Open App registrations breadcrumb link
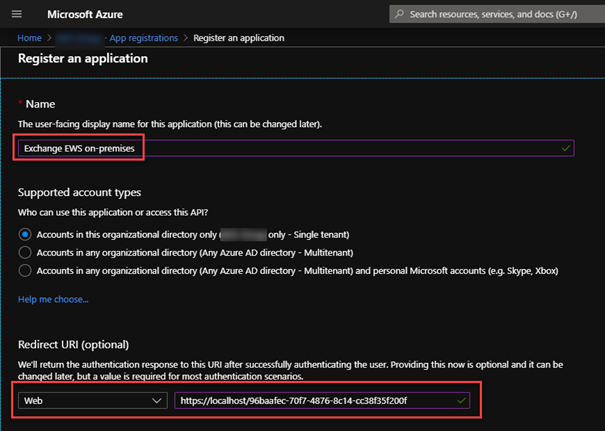 [144, 38]
